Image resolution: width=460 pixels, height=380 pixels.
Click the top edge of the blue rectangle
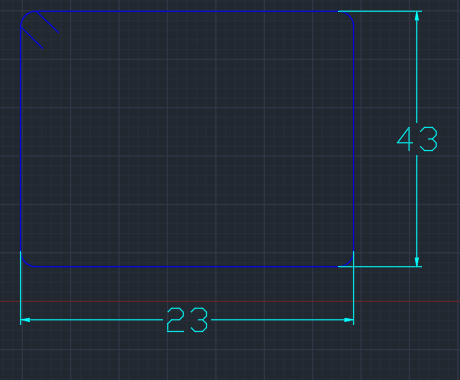click(187, 11)
